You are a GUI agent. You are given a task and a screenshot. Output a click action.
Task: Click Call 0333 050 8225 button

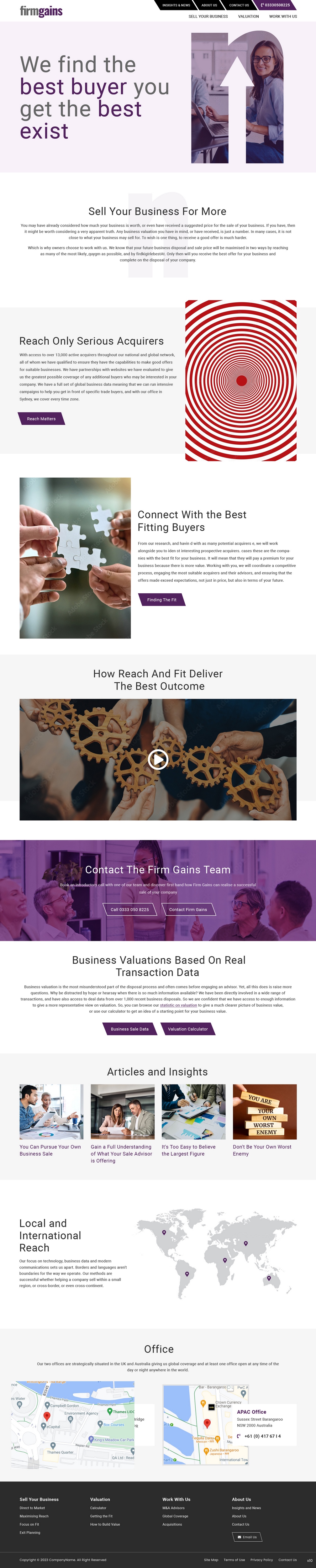(x=130, y=909)
